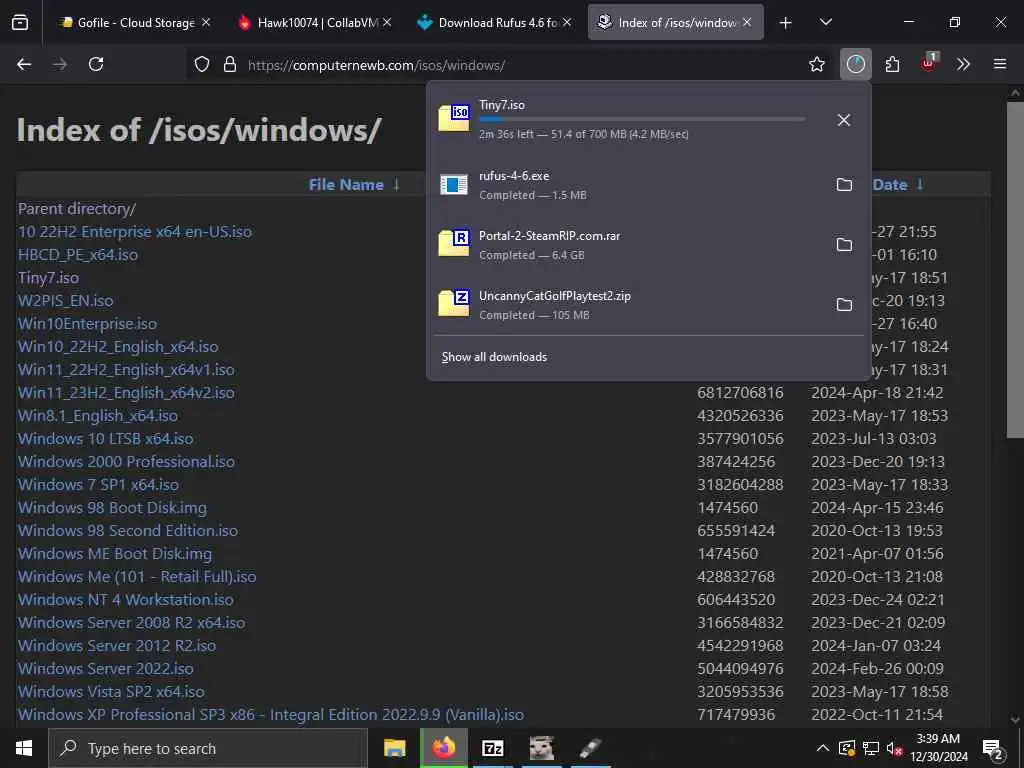Open Windows 10 LTSB x64.iso link
The height and width of the screenshot is (768, 1024).
pos(106,438)
